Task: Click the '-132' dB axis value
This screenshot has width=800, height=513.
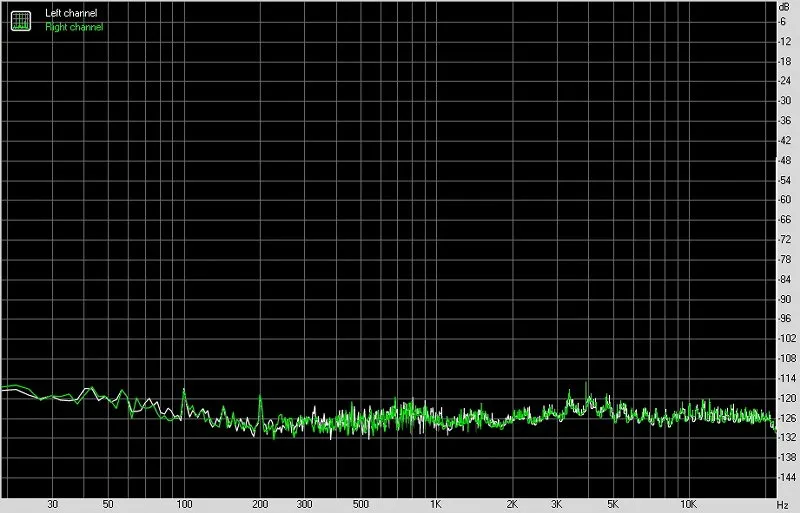Action: point(787,437)
